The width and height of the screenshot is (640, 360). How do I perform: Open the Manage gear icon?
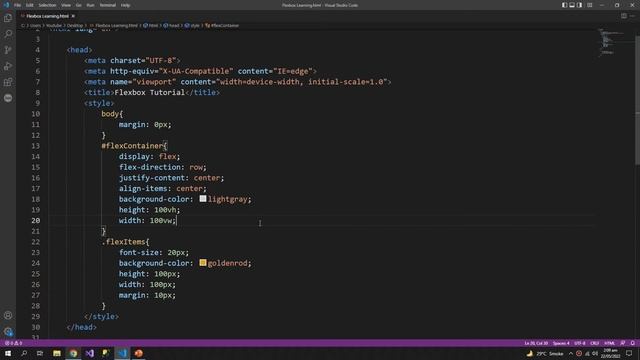[8, 331]
